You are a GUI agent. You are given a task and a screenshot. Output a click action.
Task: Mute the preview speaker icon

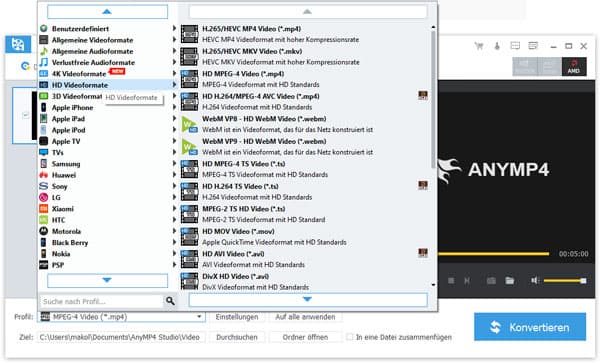click(535, 281)
